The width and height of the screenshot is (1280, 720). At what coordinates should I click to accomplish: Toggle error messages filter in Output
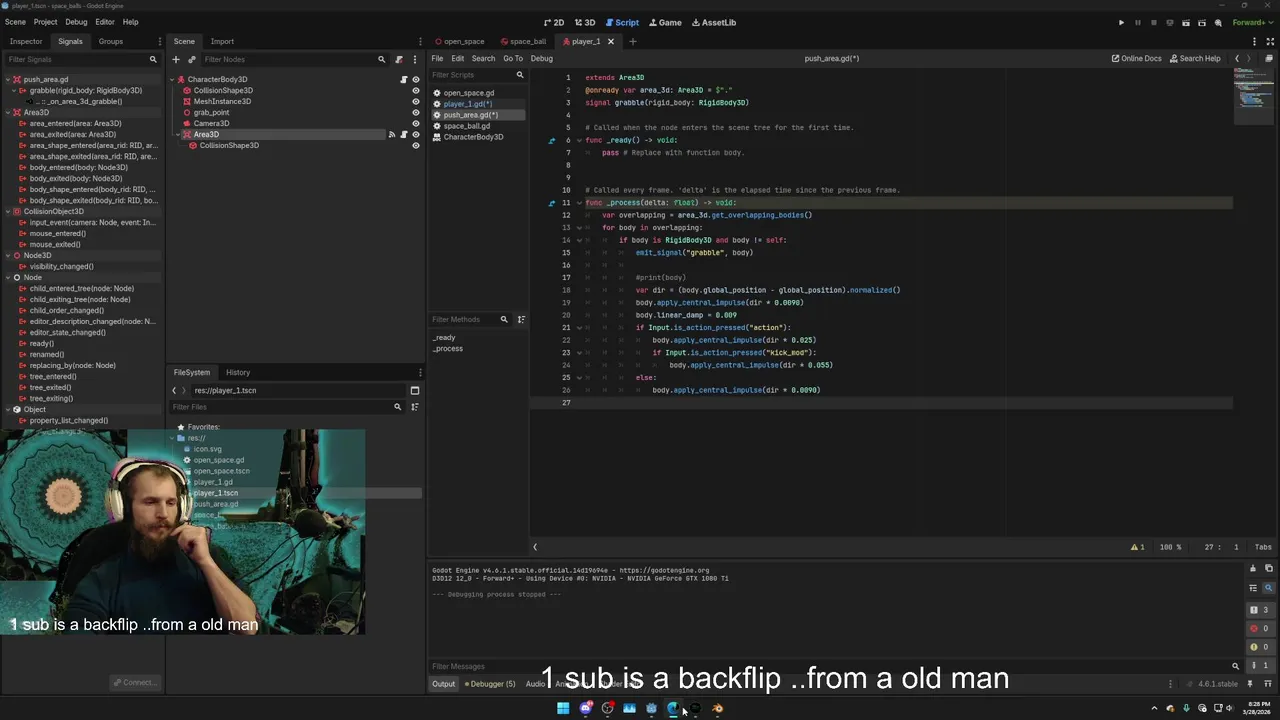pos(1260,628)
